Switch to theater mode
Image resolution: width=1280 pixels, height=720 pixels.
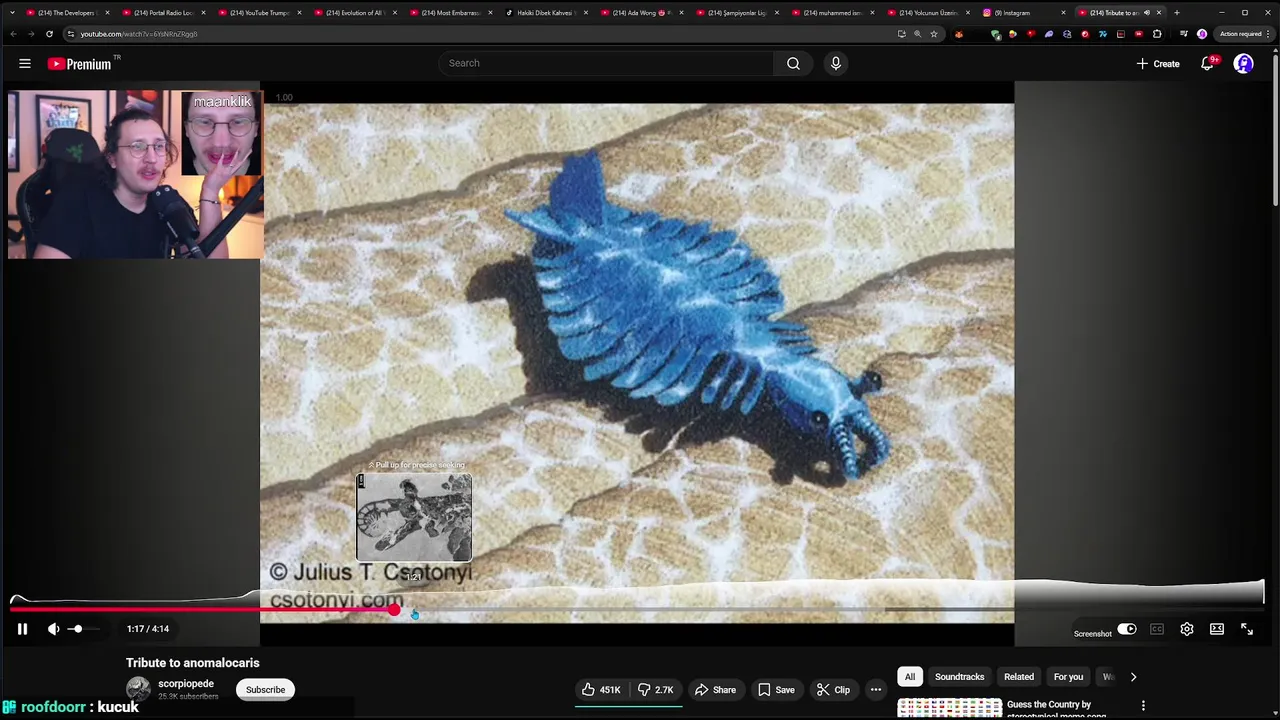1217,629
